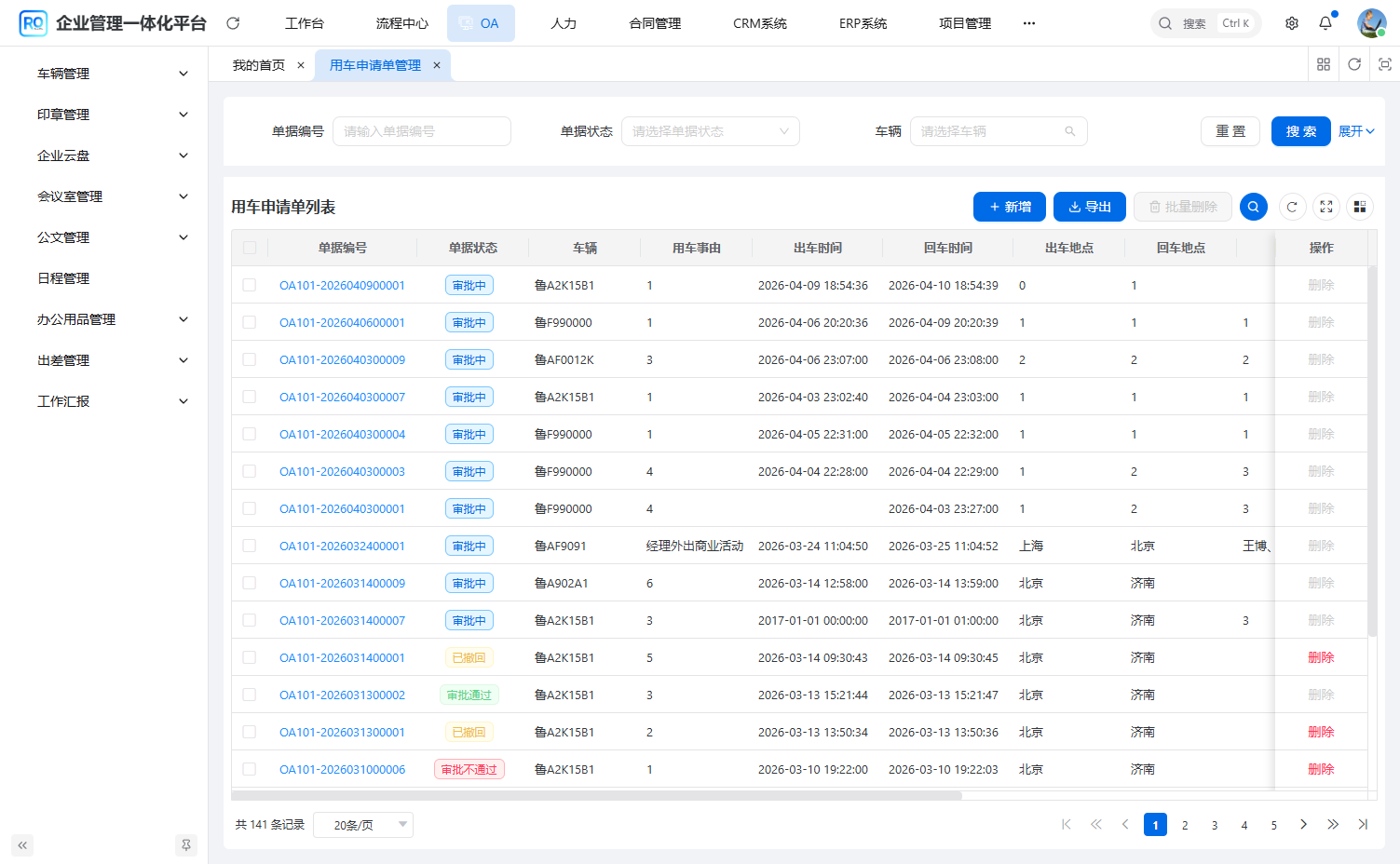Click the refresh icon beside platform title
The image size is (1400, 864).
[233, 23]
